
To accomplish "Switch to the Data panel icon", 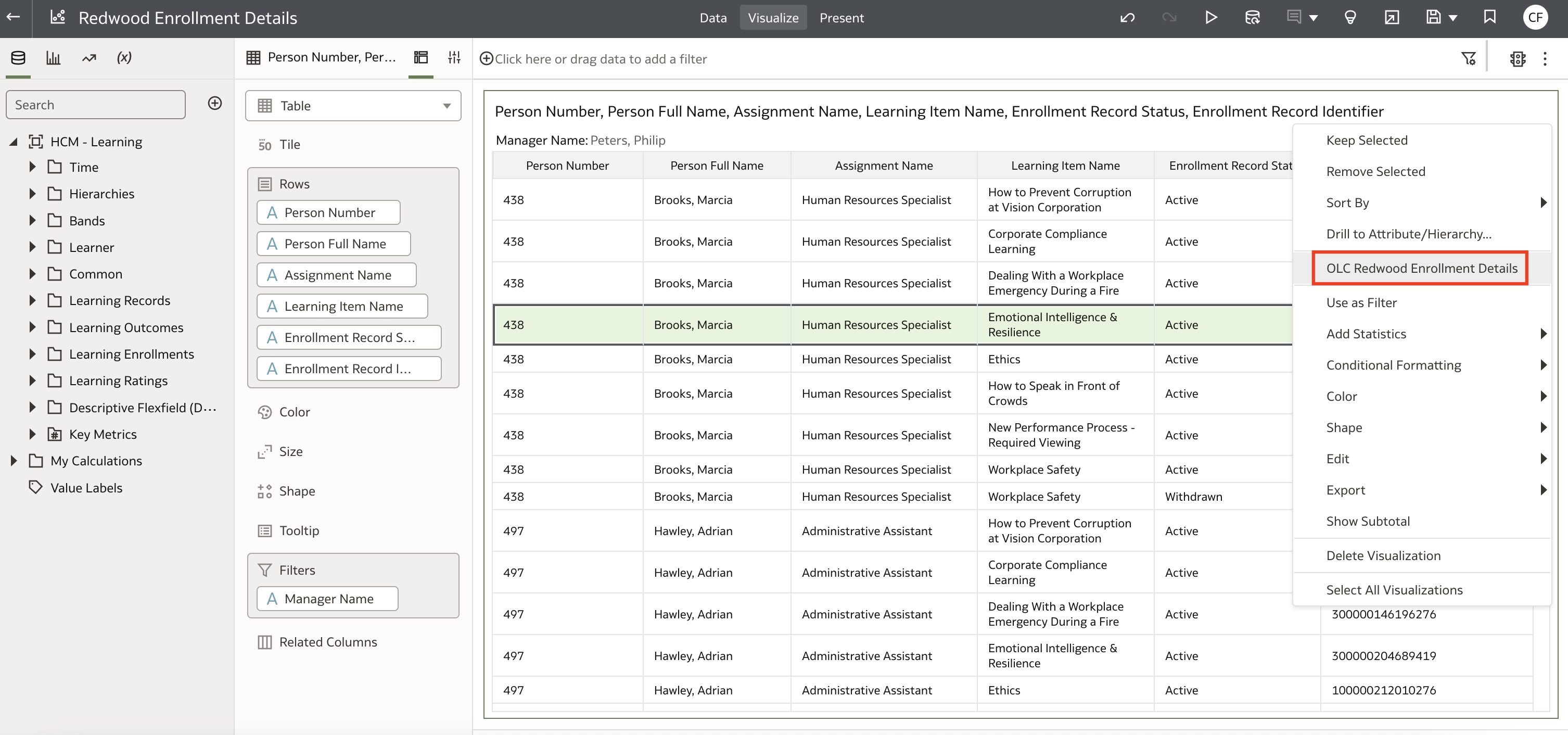I will click(x=18, y=58).
